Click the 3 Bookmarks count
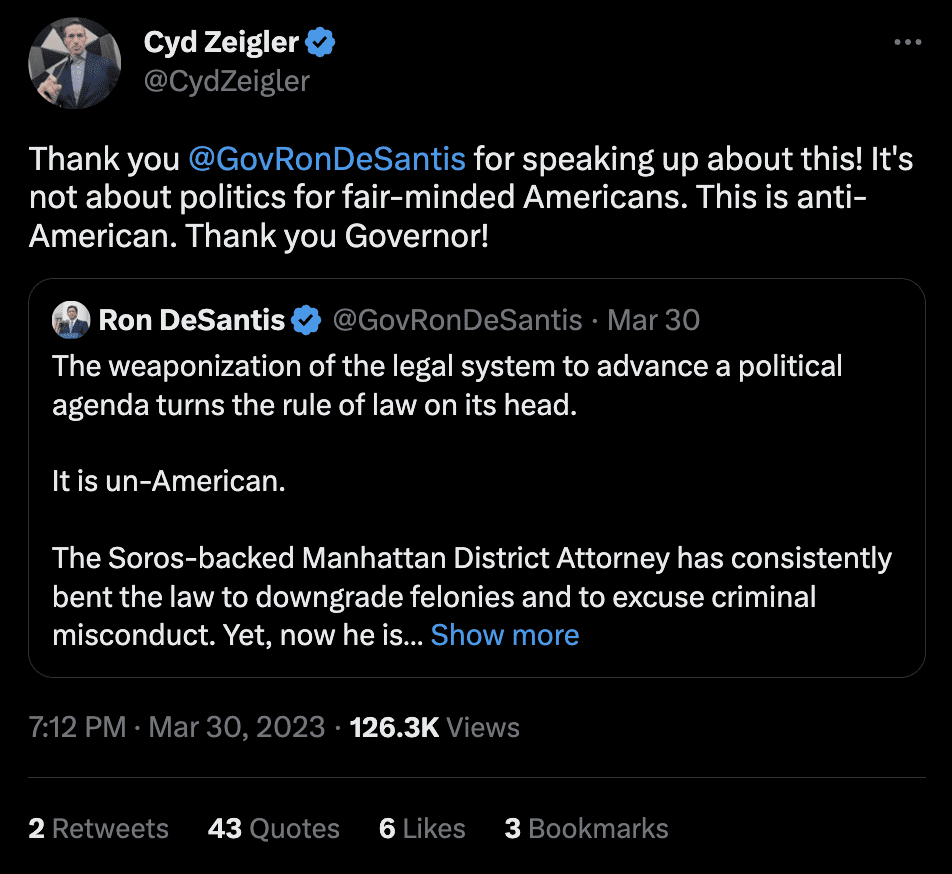 tap(586, 829)
